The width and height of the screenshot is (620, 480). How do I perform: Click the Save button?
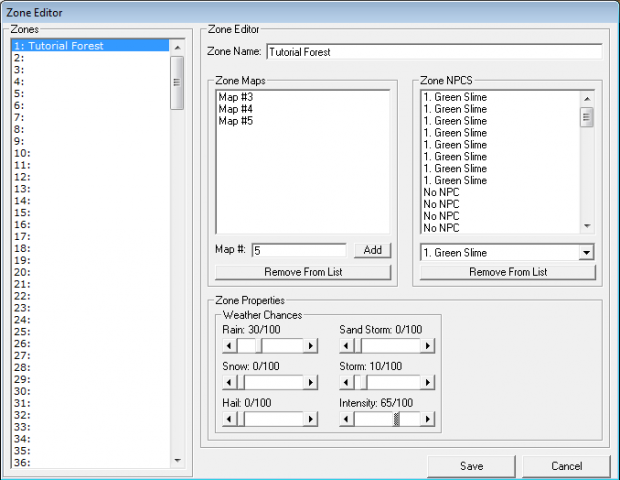(x=471, y=466)
